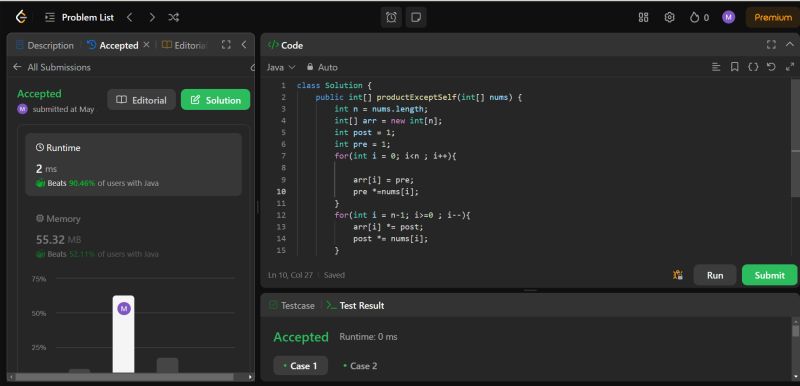The width and height of the screenshot is (800, 386).
Task: Open settings gear icon
Action: 669,17
